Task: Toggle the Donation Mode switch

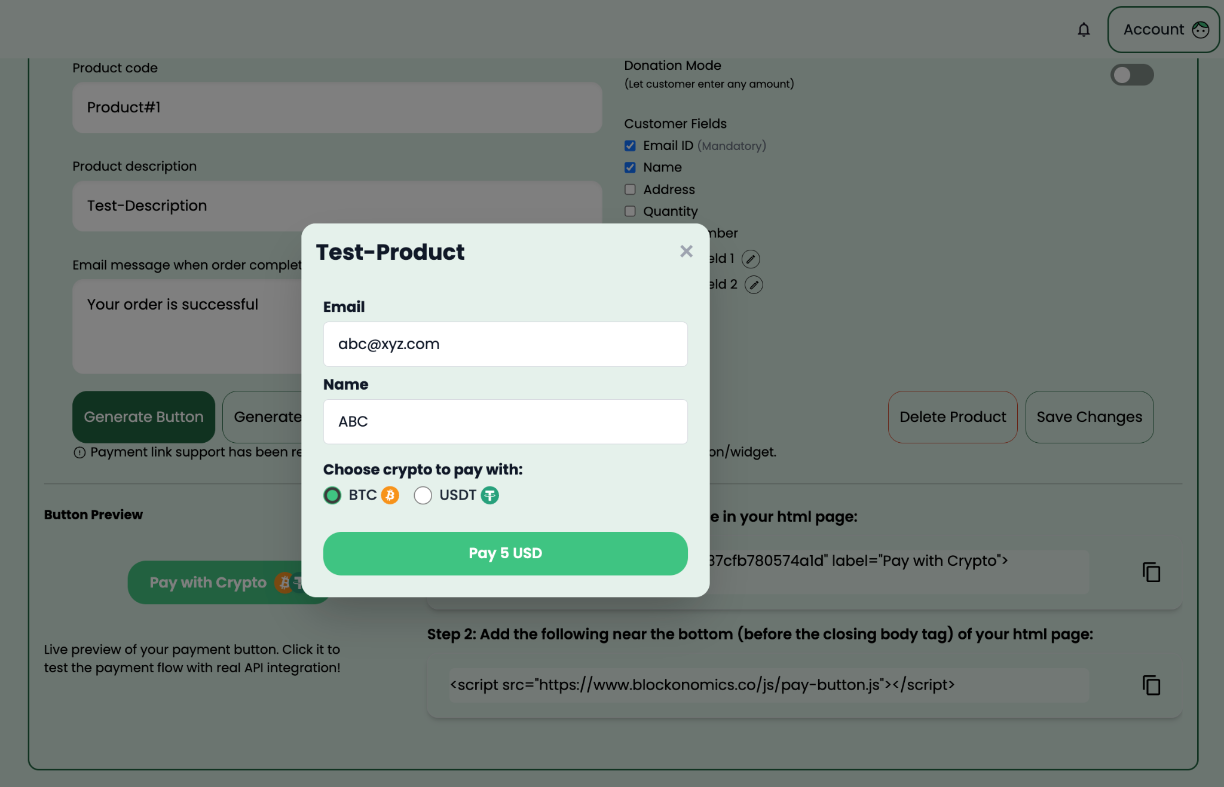Action: [1132, 75]
